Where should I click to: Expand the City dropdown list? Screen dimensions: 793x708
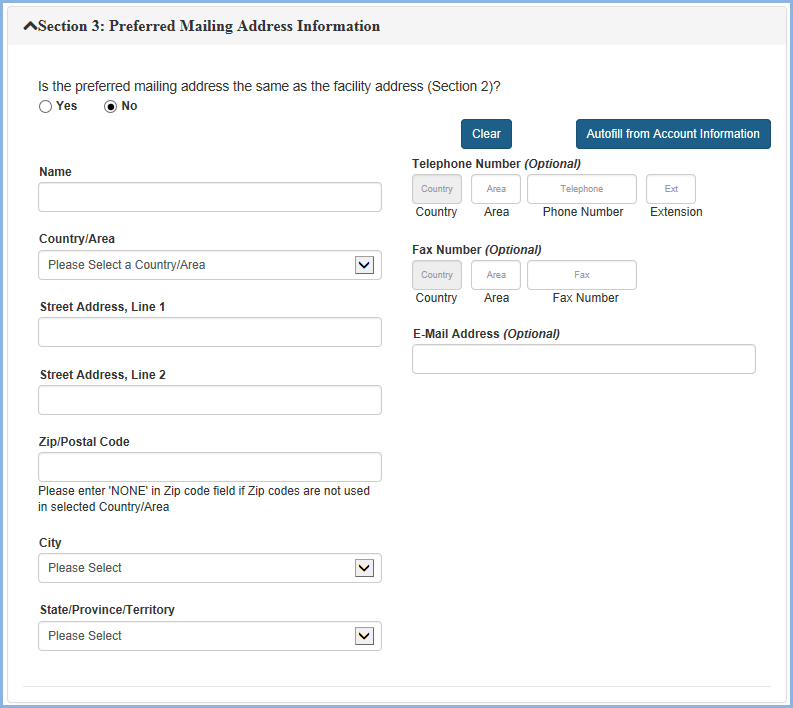[x=210, y=568]
